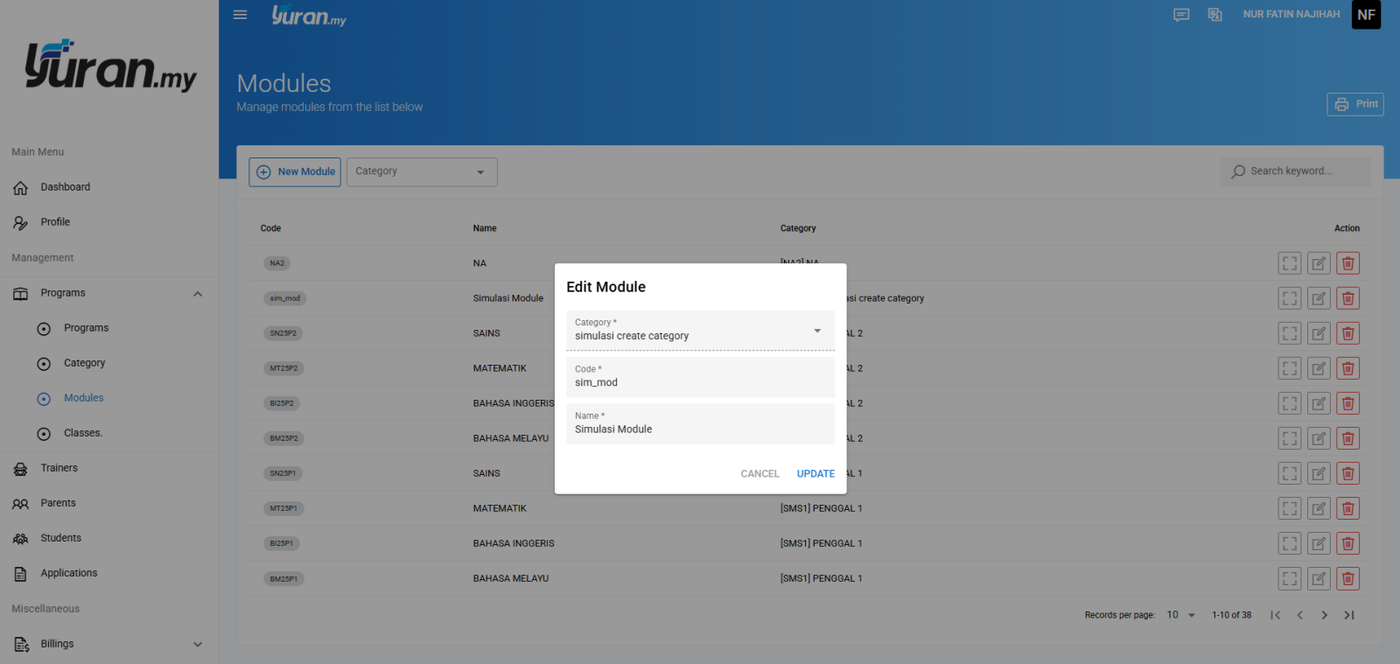Click the Name column header

pyautogui.click(x=485, y=228)
